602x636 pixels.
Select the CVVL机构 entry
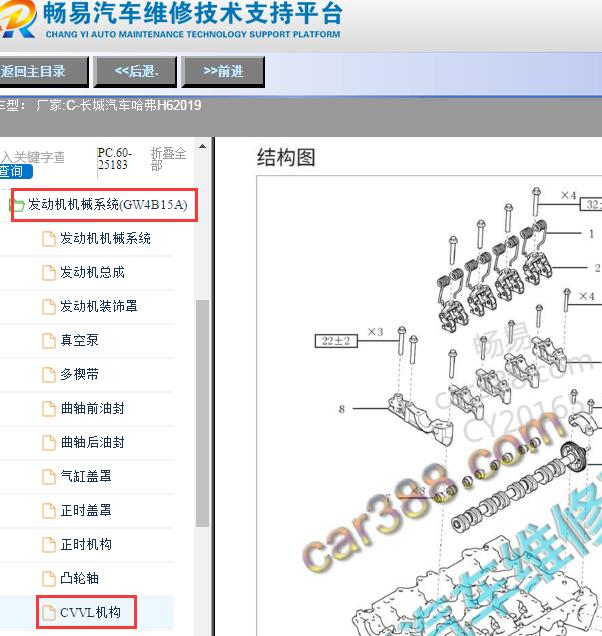click(90, 612)
